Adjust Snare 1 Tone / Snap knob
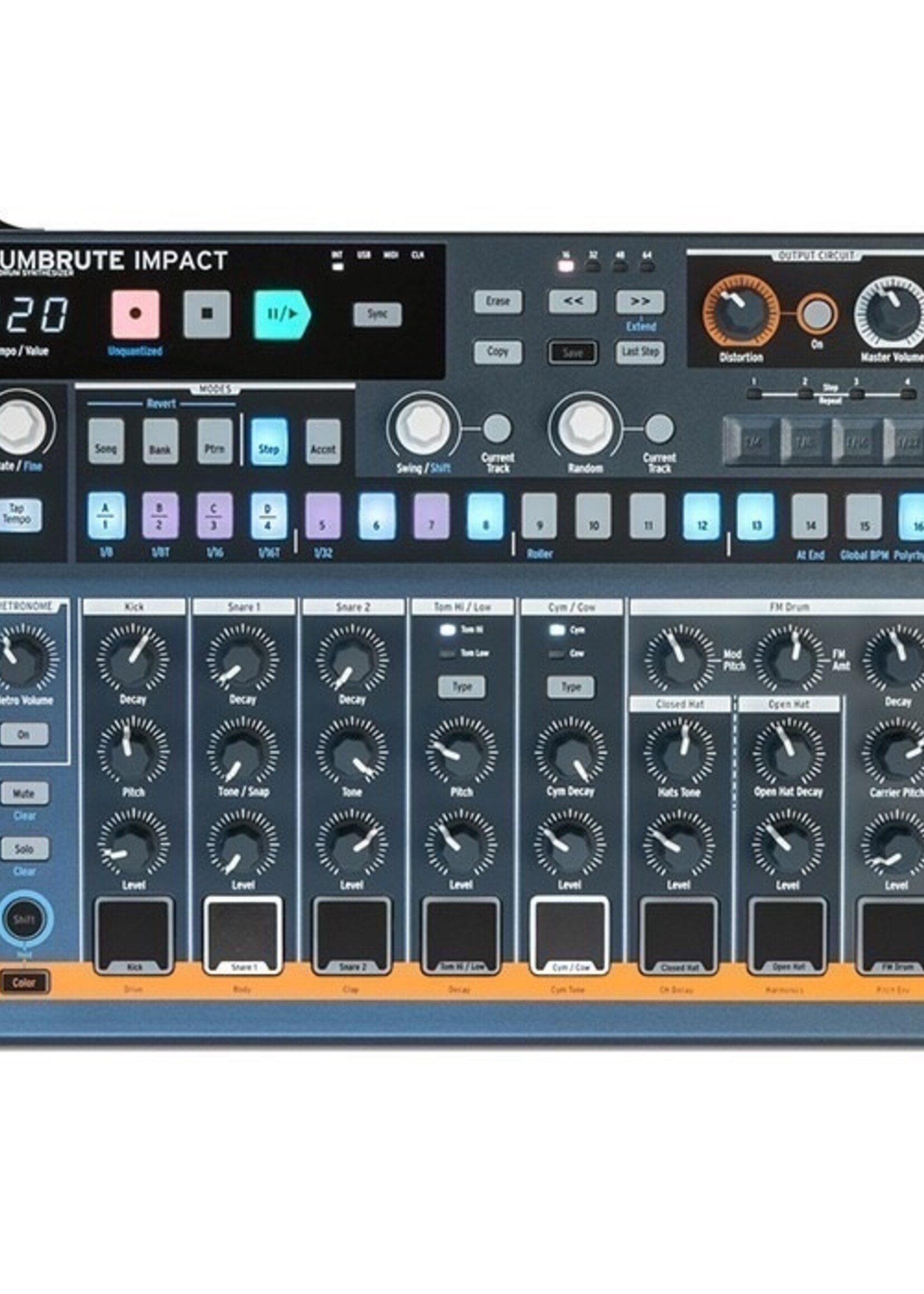The height and width of the screenshot is (1294, 924). click(x=243, y=752)
